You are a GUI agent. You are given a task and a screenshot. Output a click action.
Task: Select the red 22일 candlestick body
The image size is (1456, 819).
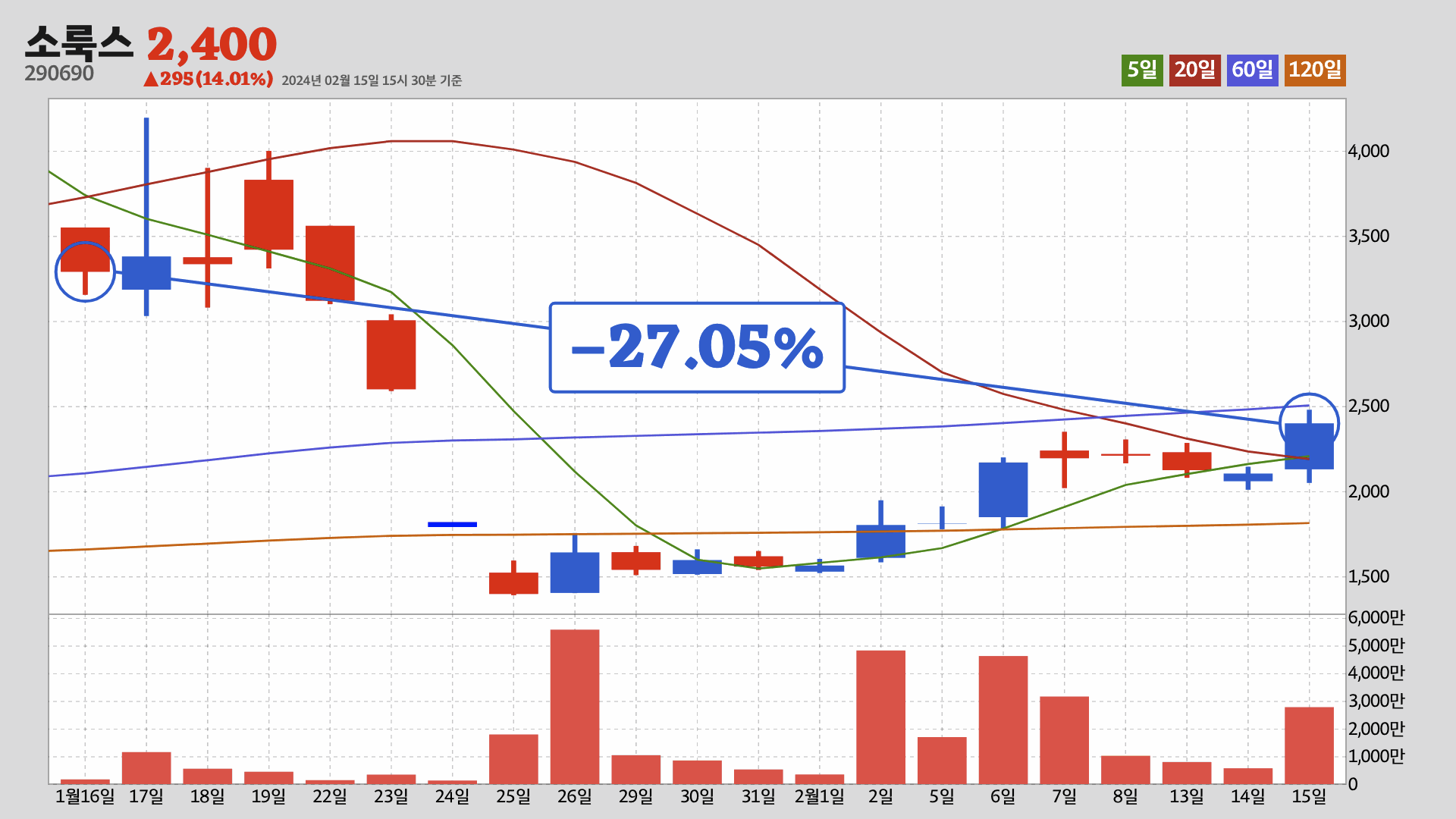tap(330, 263)
